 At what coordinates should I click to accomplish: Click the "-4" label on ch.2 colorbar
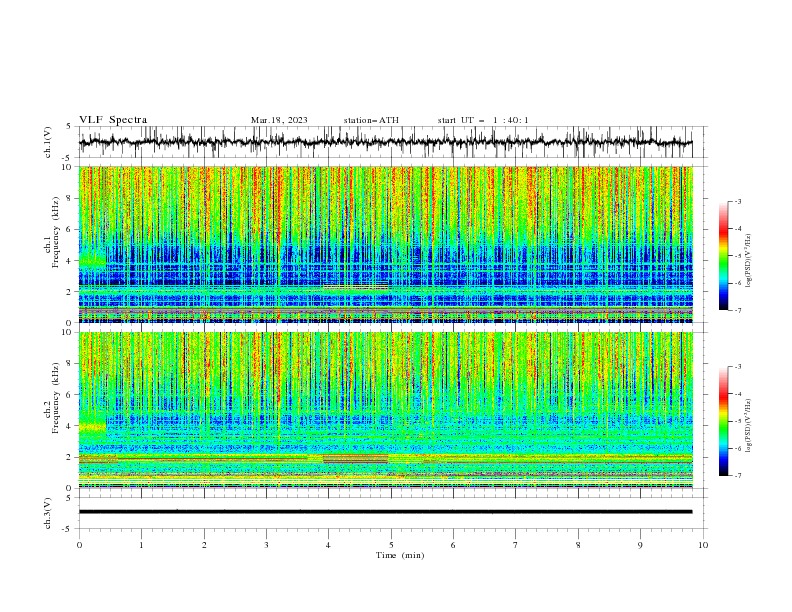[x=737, y=394]
